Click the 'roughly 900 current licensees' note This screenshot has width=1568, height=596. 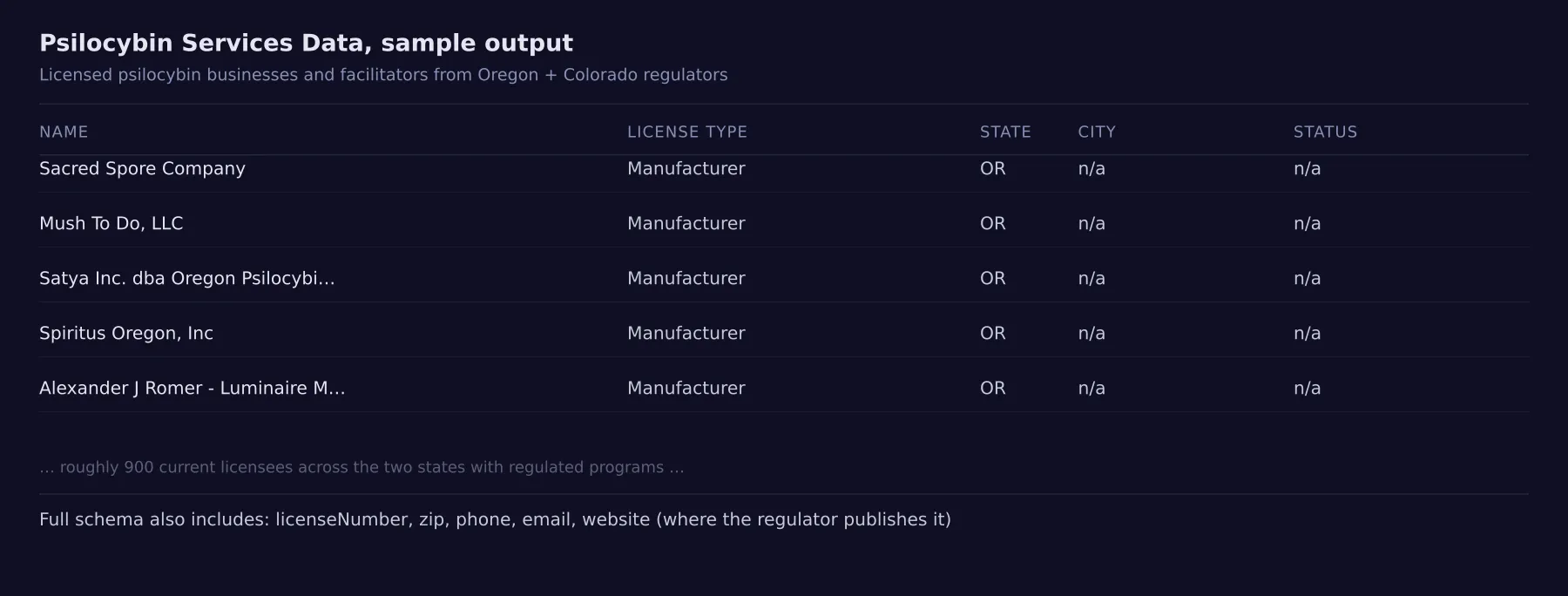[x=362, y=467]
